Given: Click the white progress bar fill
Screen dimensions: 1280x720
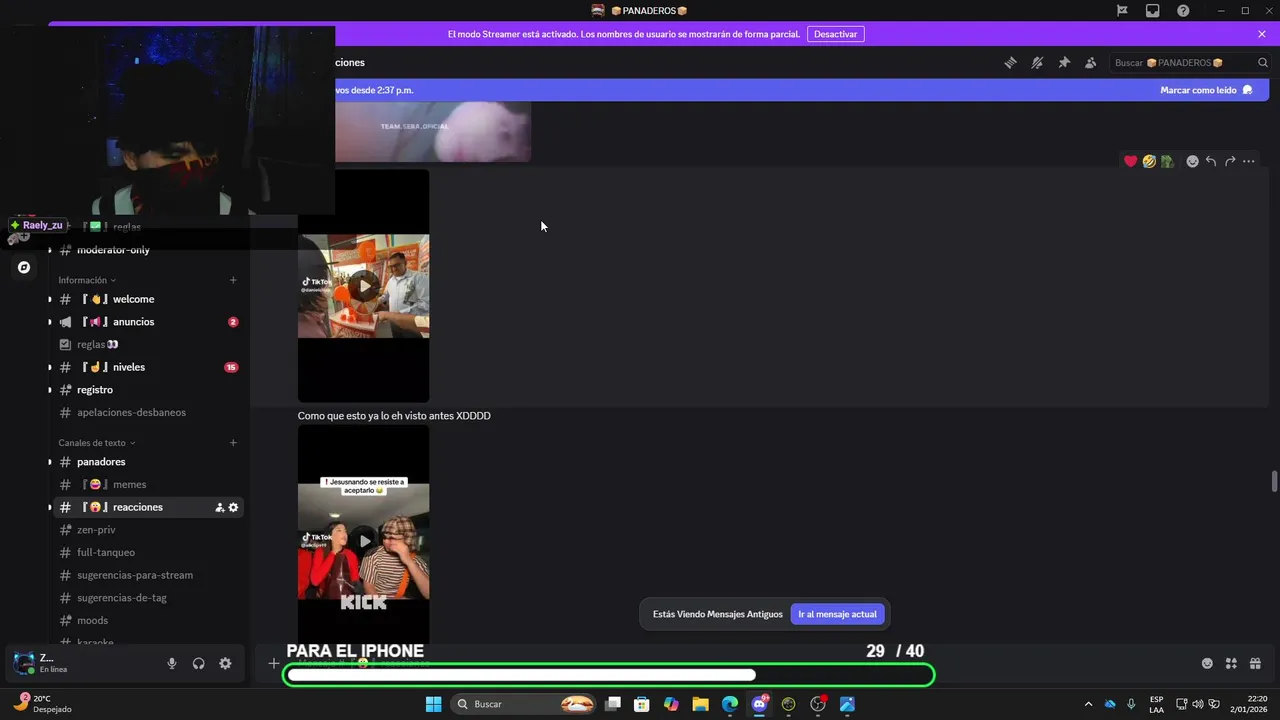Looking at the screenshot, I should [x=521, y=675].
